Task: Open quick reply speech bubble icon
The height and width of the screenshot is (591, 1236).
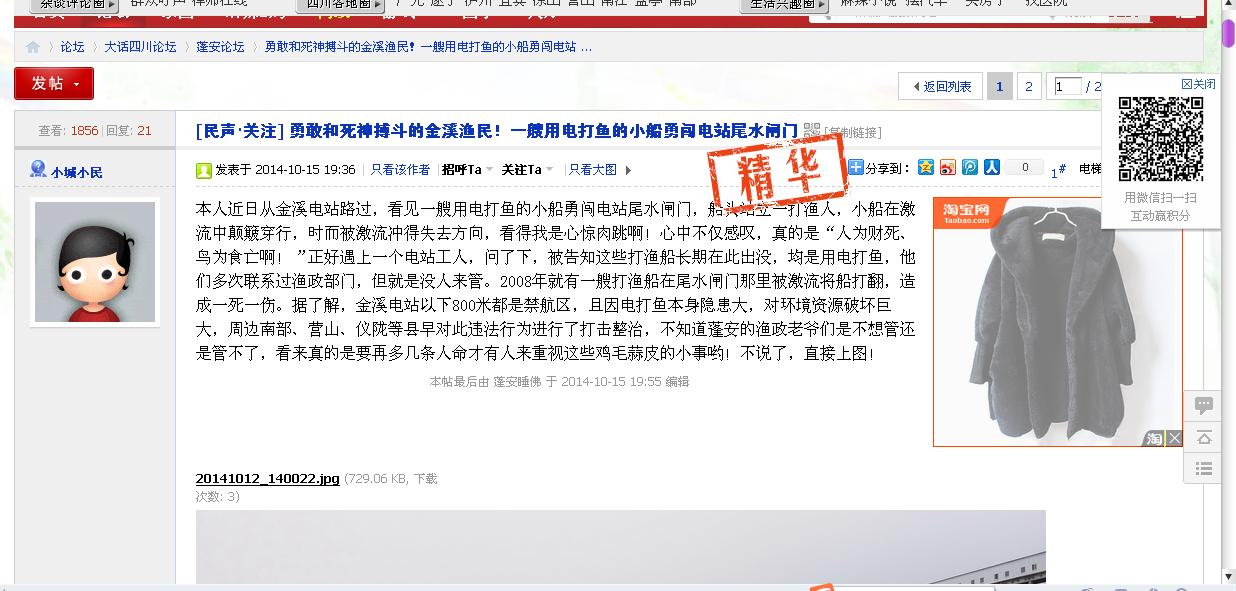Action: pyautogui.click(x=1204, y=405)
